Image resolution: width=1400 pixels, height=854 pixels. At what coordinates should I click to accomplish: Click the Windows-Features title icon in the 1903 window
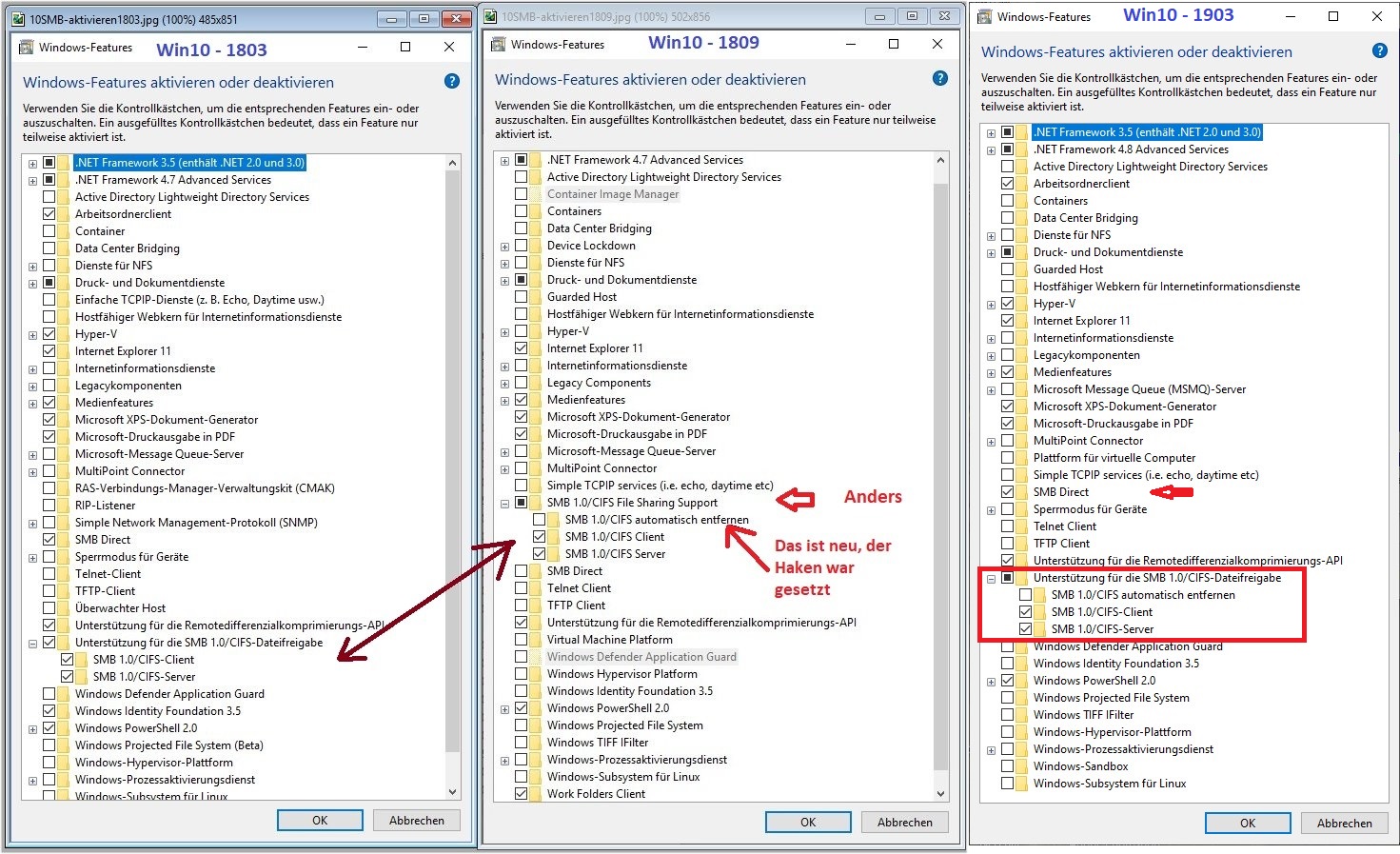click(x=985, y=16)
